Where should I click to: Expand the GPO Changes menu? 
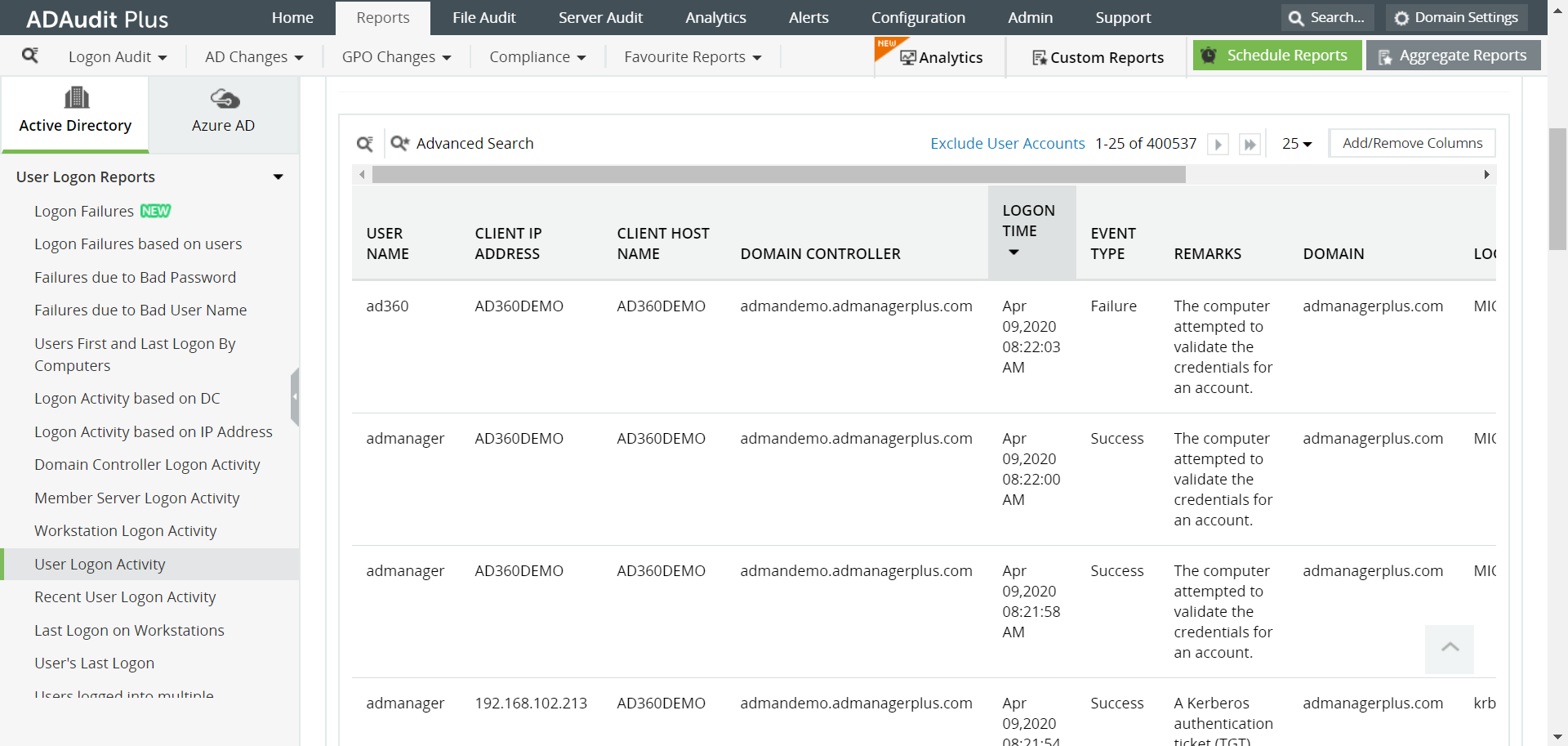[x=396, y=56]
